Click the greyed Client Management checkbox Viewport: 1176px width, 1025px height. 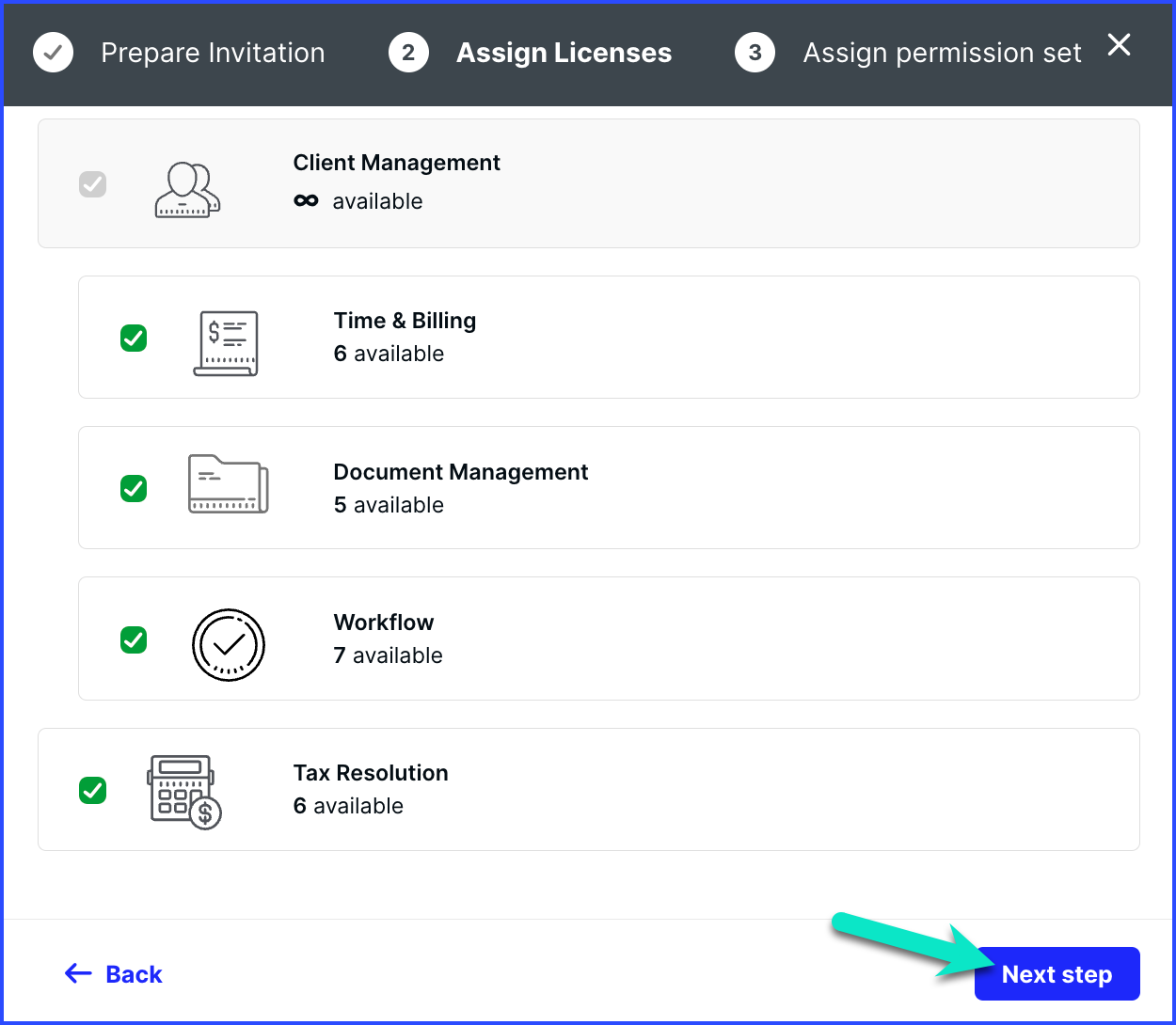point(92,184)
